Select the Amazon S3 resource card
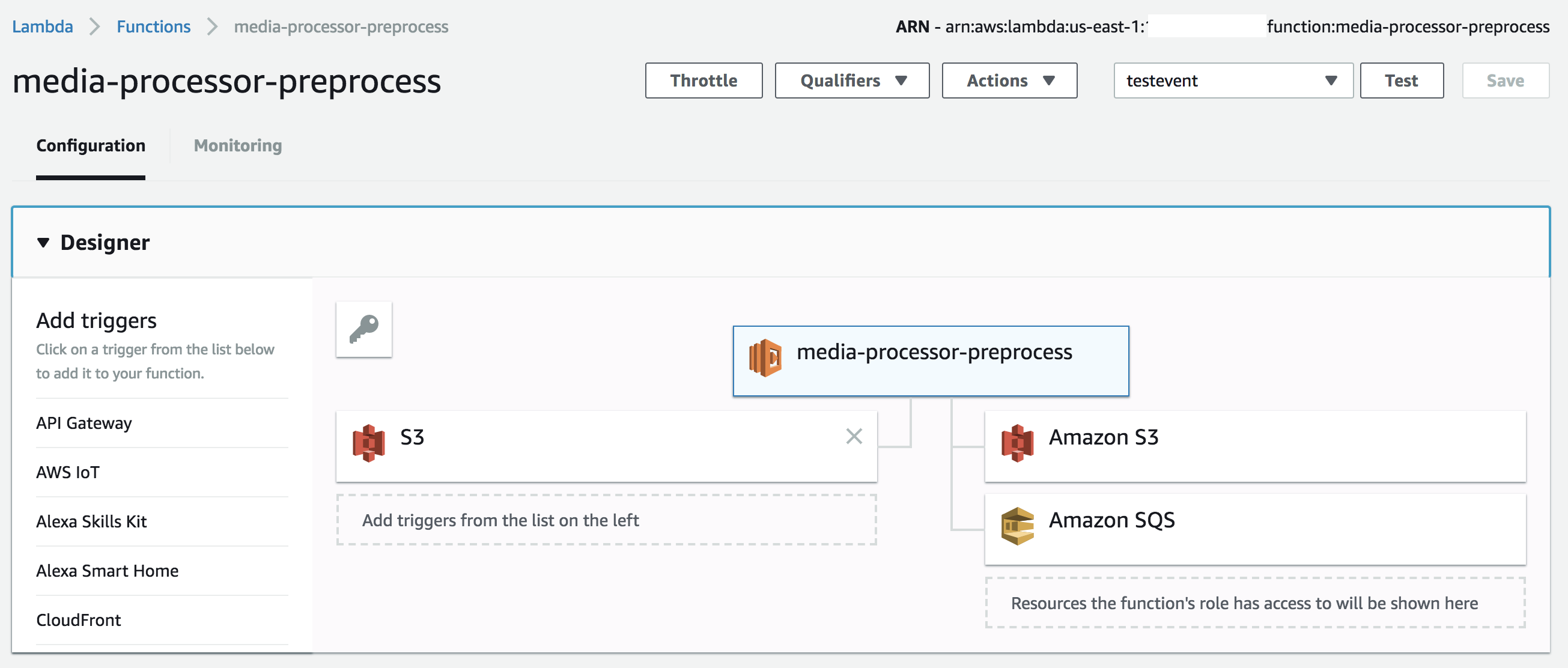Screen dimensions: 1568x668 [1254, 446]
